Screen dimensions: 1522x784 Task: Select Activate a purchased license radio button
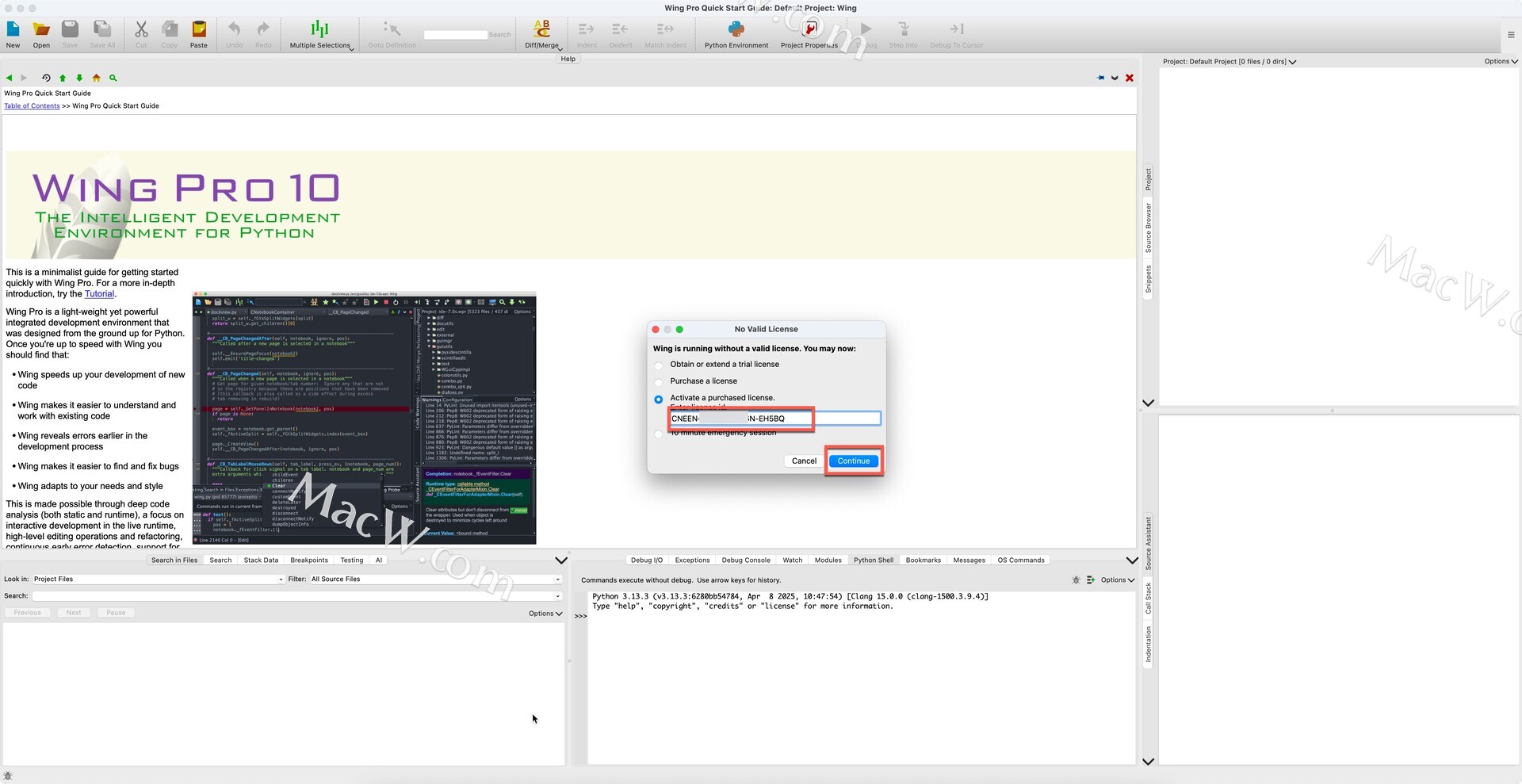tap(659, 399)
